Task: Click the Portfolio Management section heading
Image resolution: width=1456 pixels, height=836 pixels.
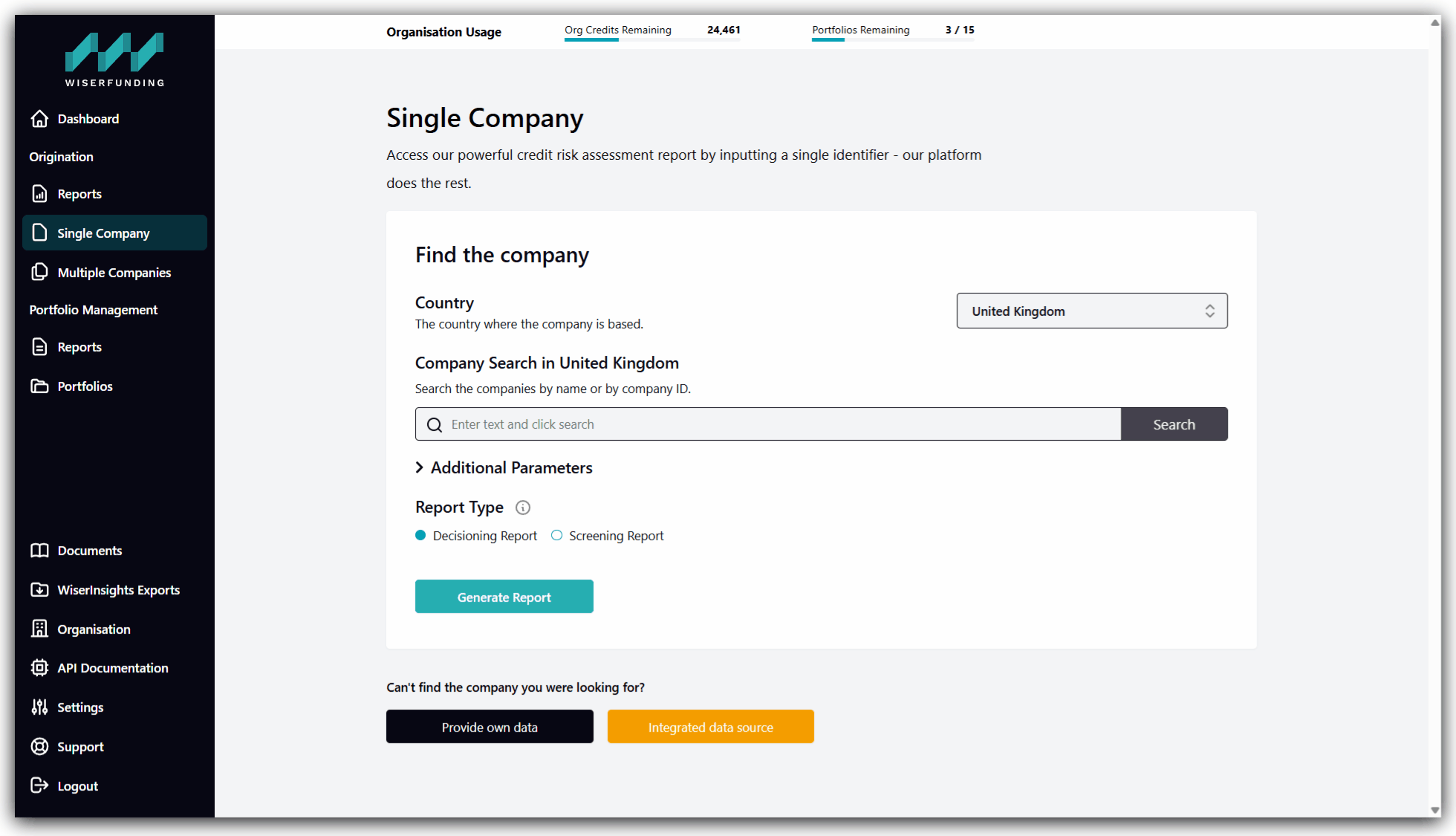Action: pos(94,310)
